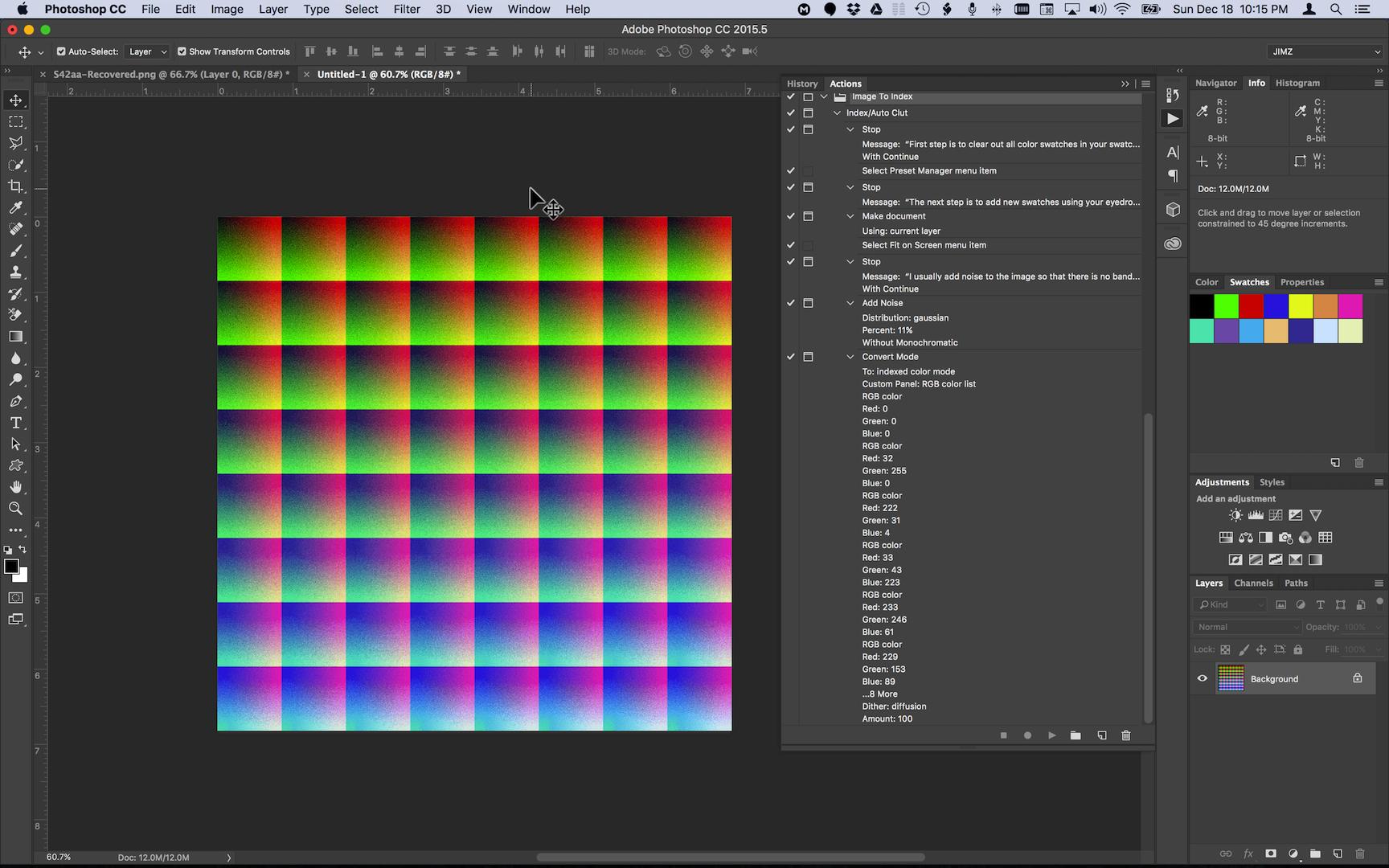
Task: Collapse the Convert Mode action step
Action: click(850, 357)
